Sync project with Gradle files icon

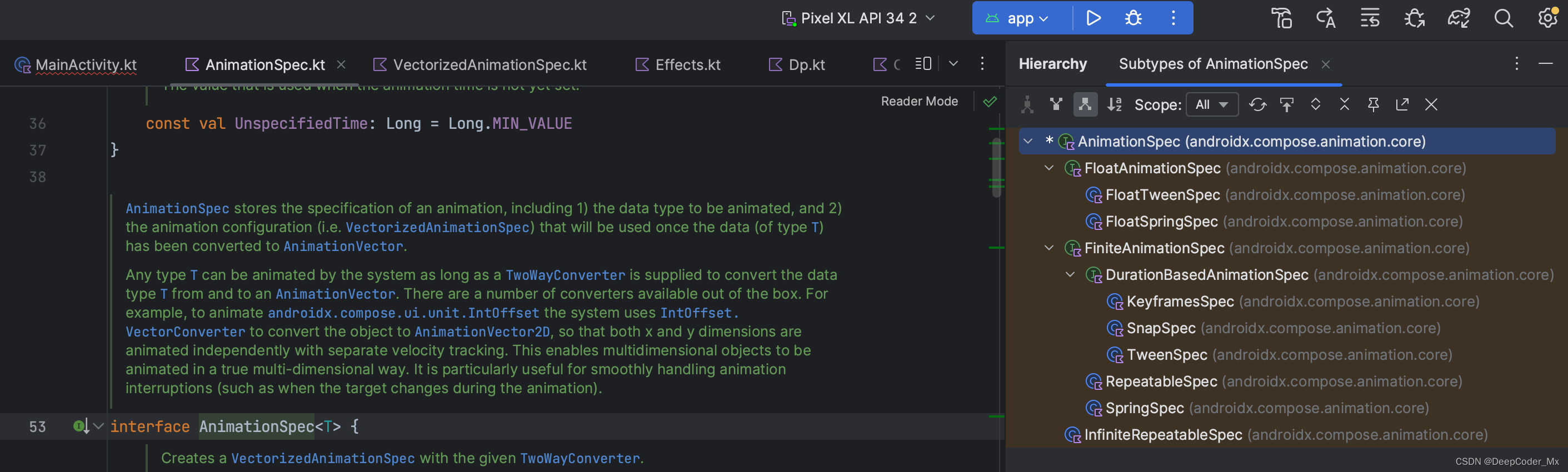point(1459,18)
